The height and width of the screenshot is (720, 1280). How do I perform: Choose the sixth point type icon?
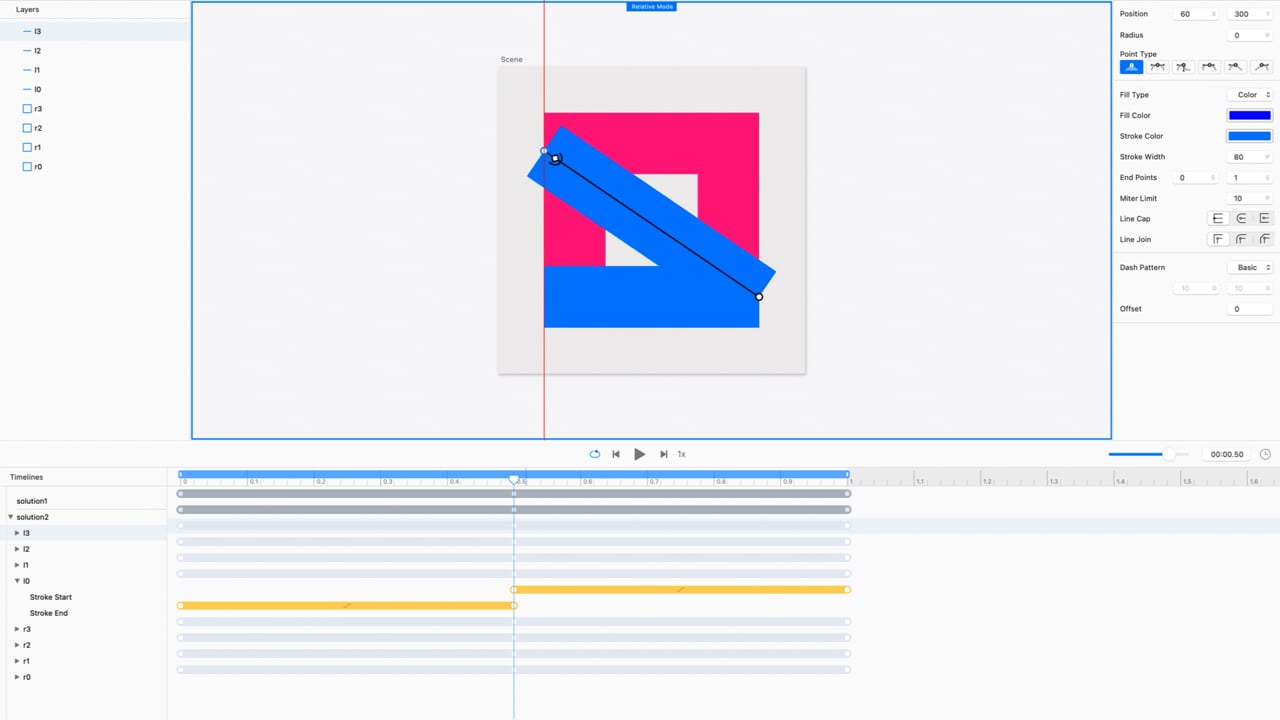pos(1261,67)
